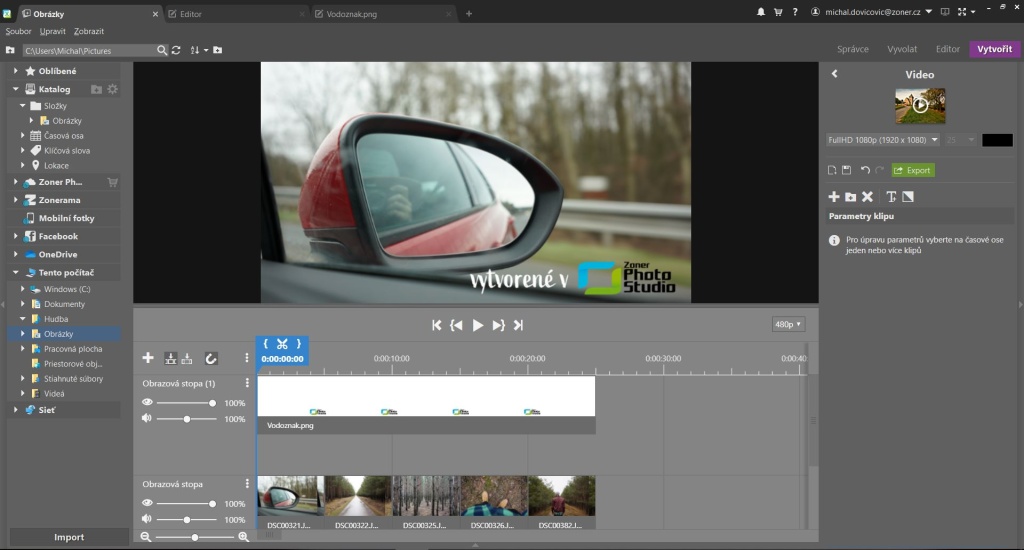Viewport: 1024px width, 550px height.
Task: Open the sort order dropdown in the path bar
Action: (x=199, y=50)
